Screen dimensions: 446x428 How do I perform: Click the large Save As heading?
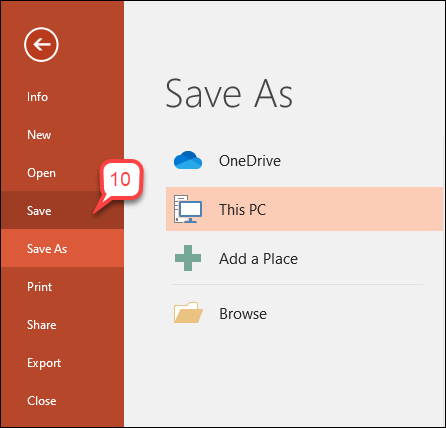(229, 94)
